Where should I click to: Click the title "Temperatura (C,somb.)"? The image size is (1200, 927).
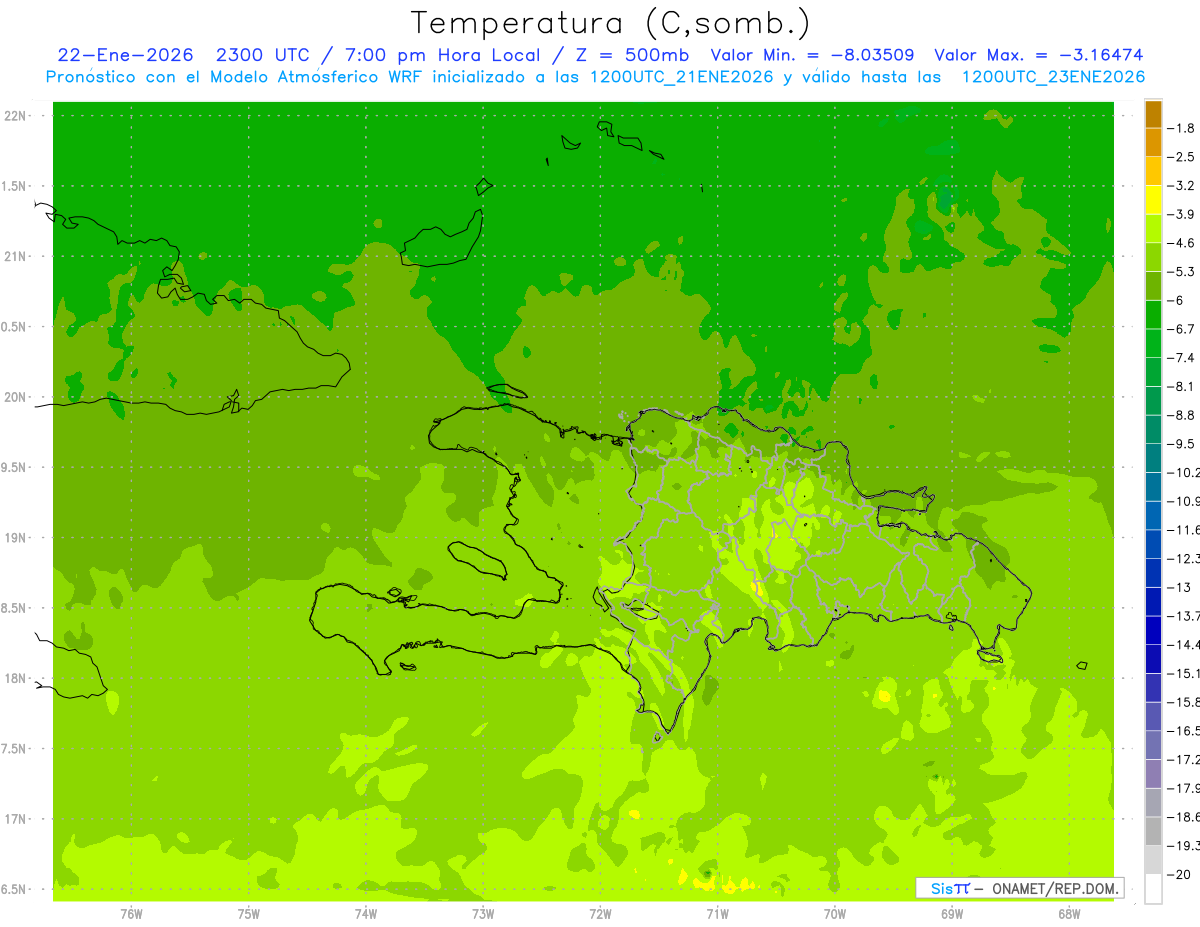(x=611, y=23)
